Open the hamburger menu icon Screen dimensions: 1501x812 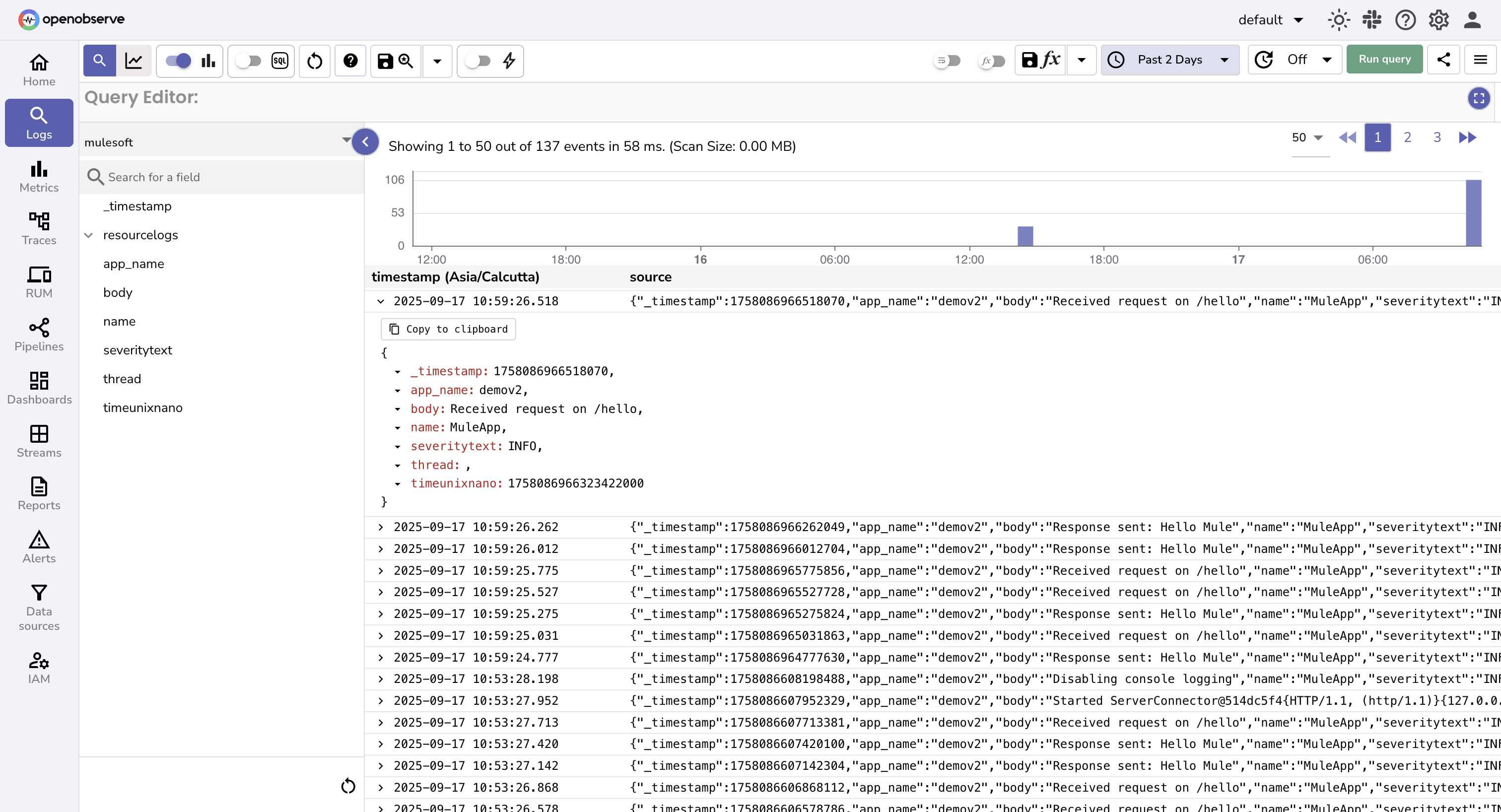[x=1480, y=59]
